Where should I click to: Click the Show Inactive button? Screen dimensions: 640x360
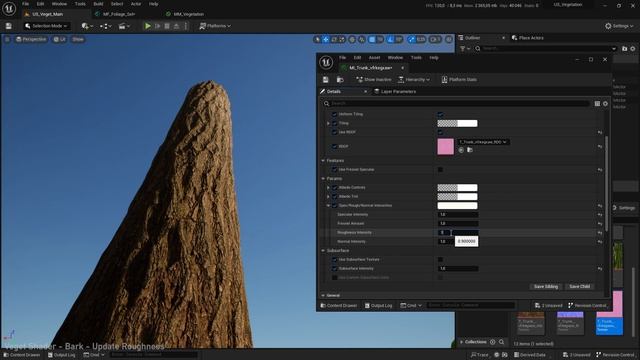click(373, 80)
